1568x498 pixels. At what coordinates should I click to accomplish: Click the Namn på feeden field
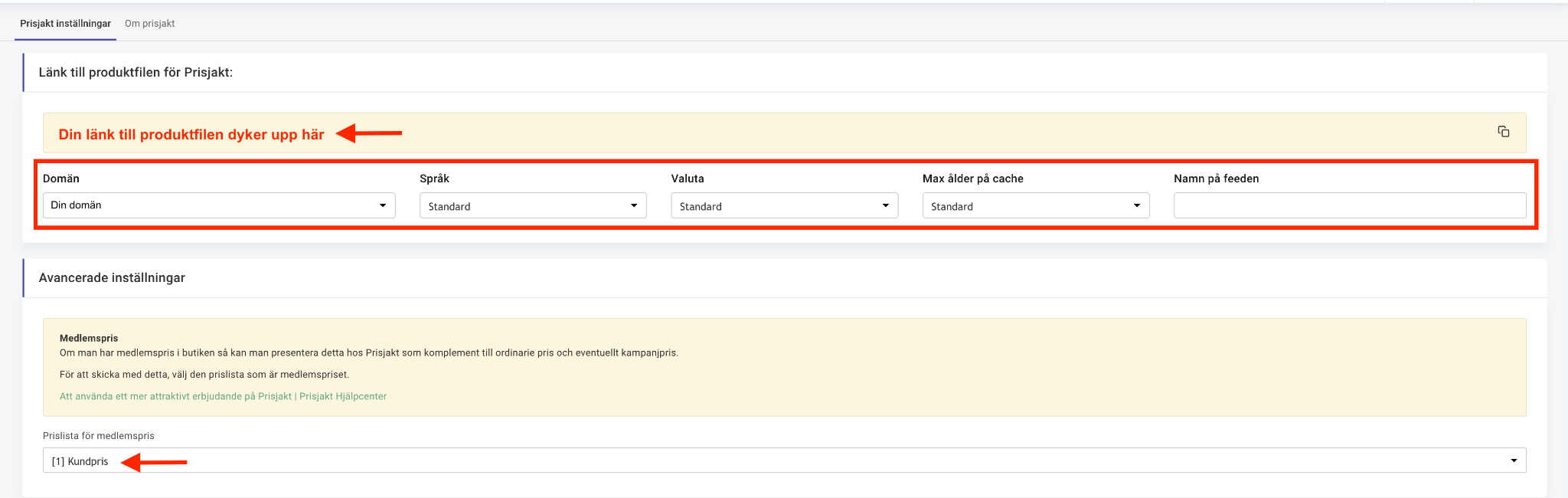pos(1350,205)
